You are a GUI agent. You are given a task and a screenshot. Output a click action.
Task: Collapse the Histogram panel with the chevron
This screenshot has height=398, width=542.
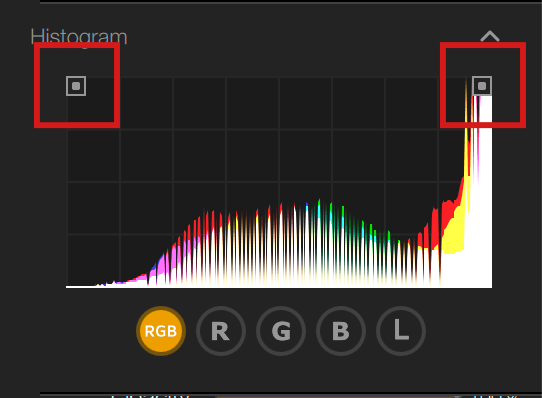[x=490, y=36]
